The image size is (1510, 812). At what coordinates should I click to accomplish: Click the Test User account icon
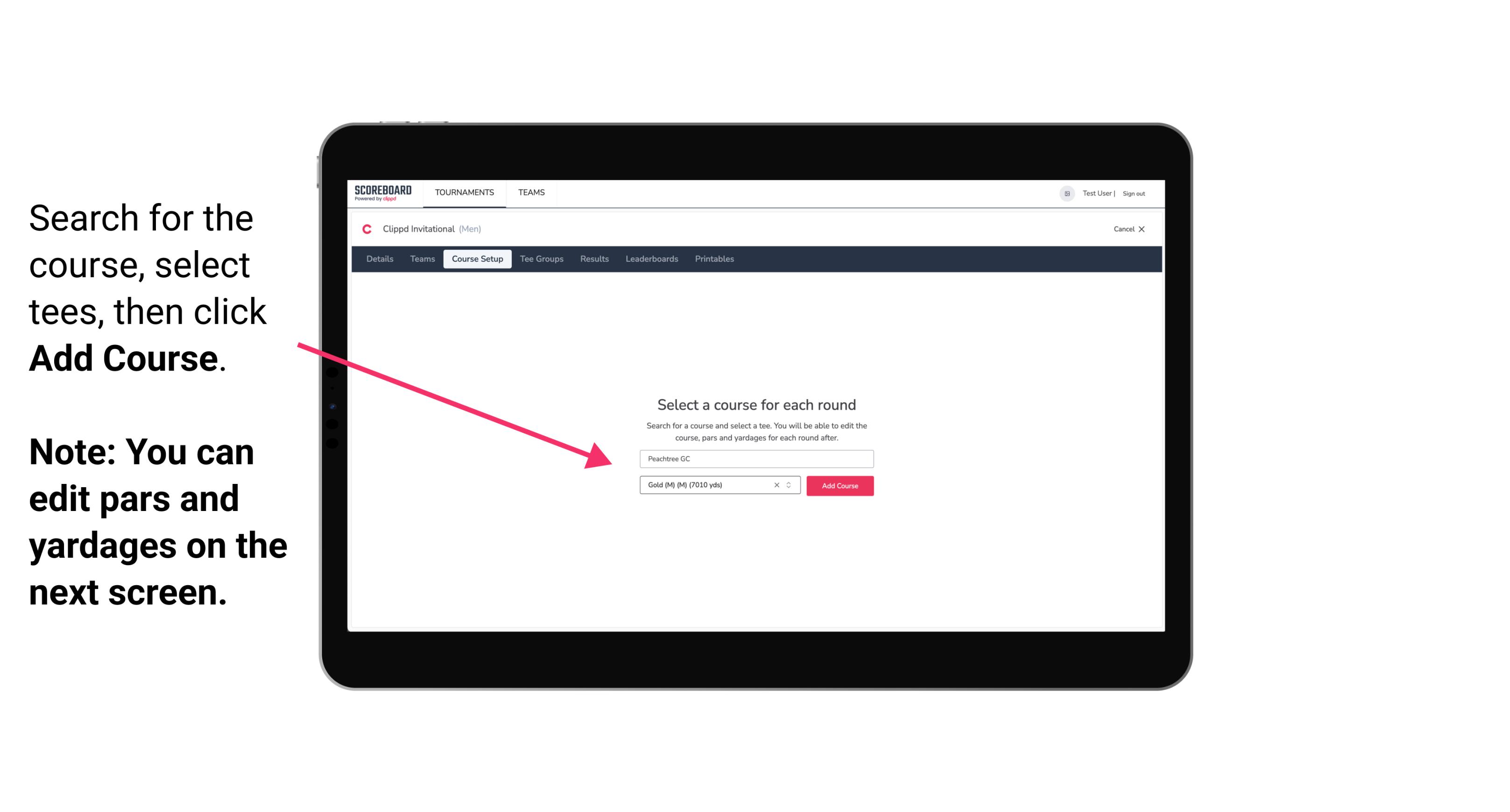1063,193
